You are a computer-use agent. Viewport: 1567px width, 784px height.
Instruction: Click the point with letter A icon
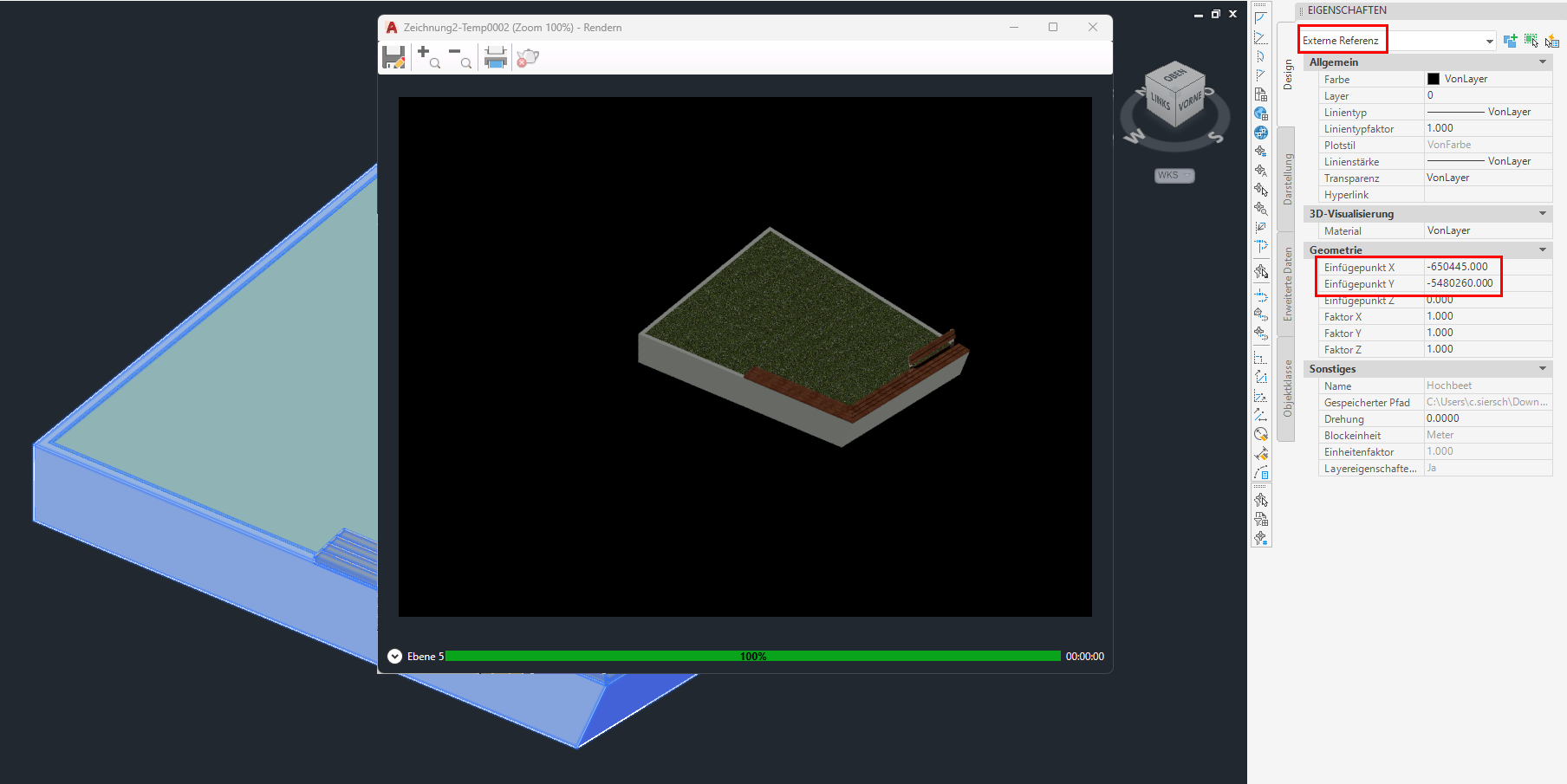coord(1261,171)
